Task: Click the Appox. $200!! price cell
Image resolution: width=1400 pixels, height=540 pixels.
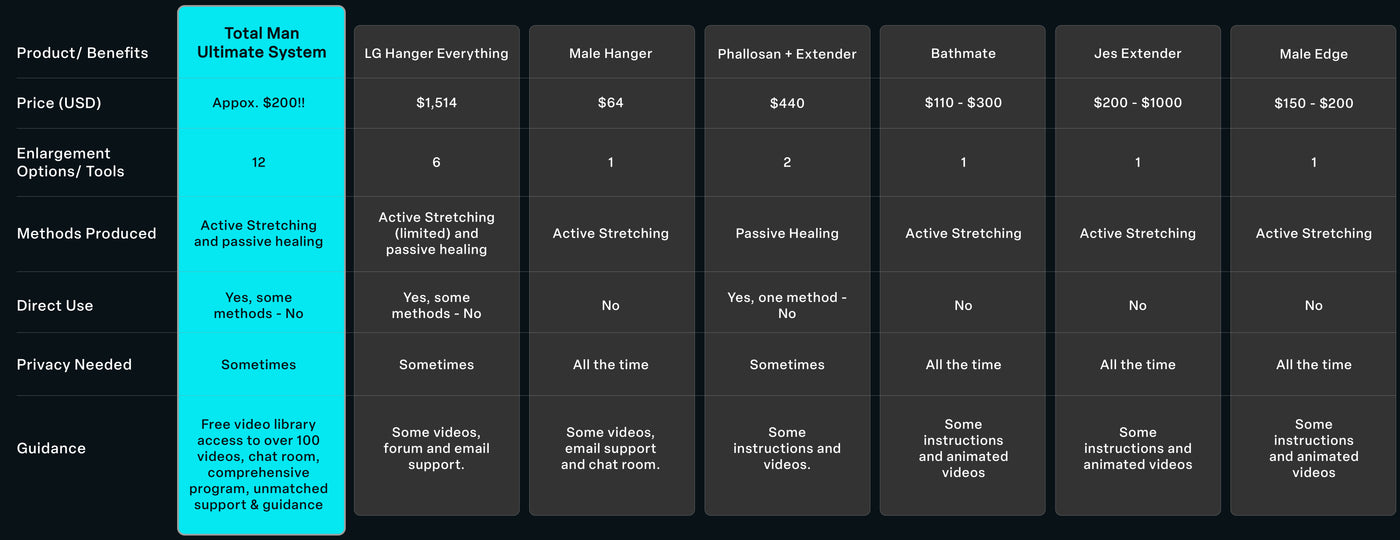Action: pyautogui.click(x=259, y=103)
